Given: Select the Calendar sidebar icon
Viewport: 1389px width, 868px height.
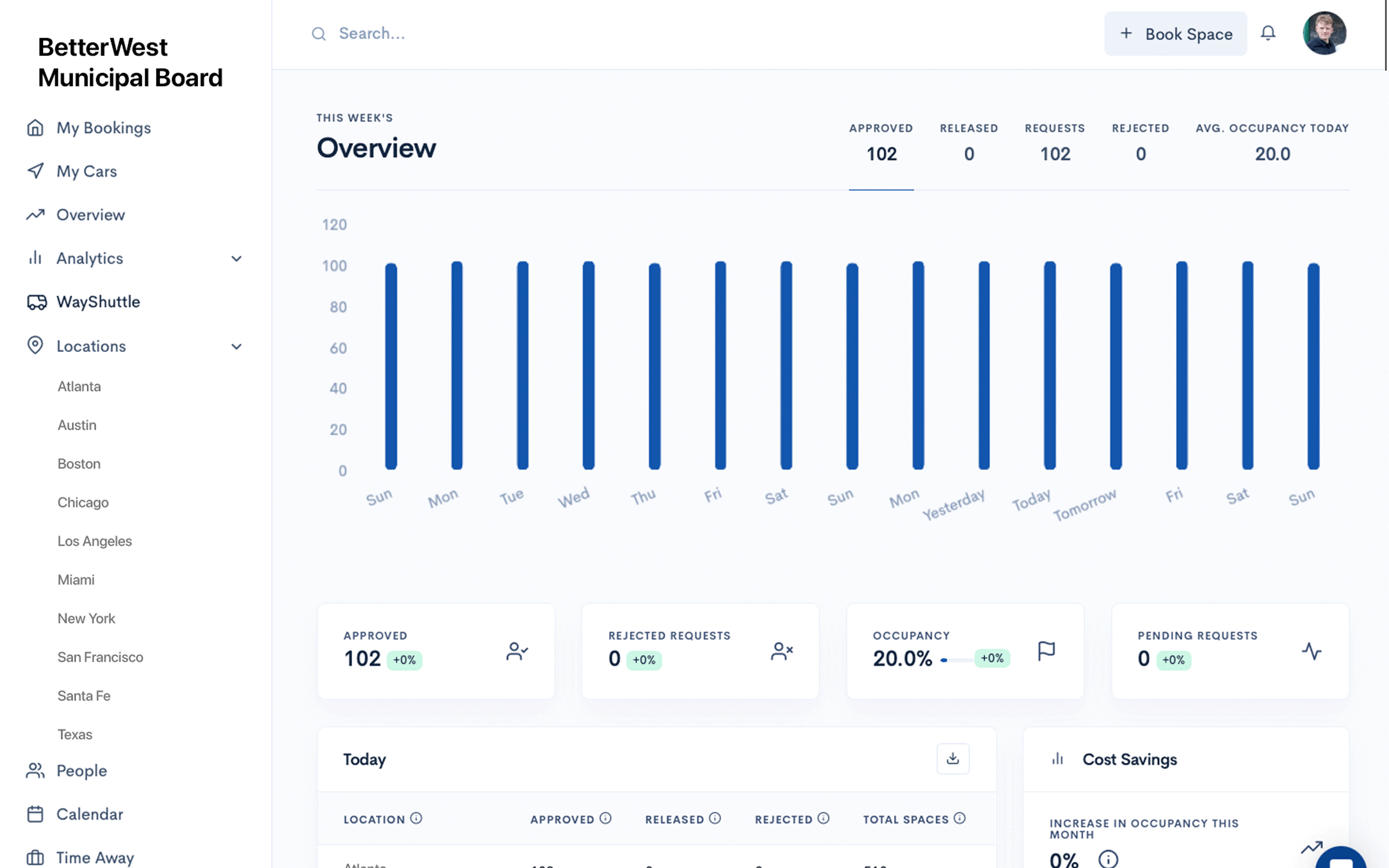Looking at the screenshot, I should click(x=36, y=814).
